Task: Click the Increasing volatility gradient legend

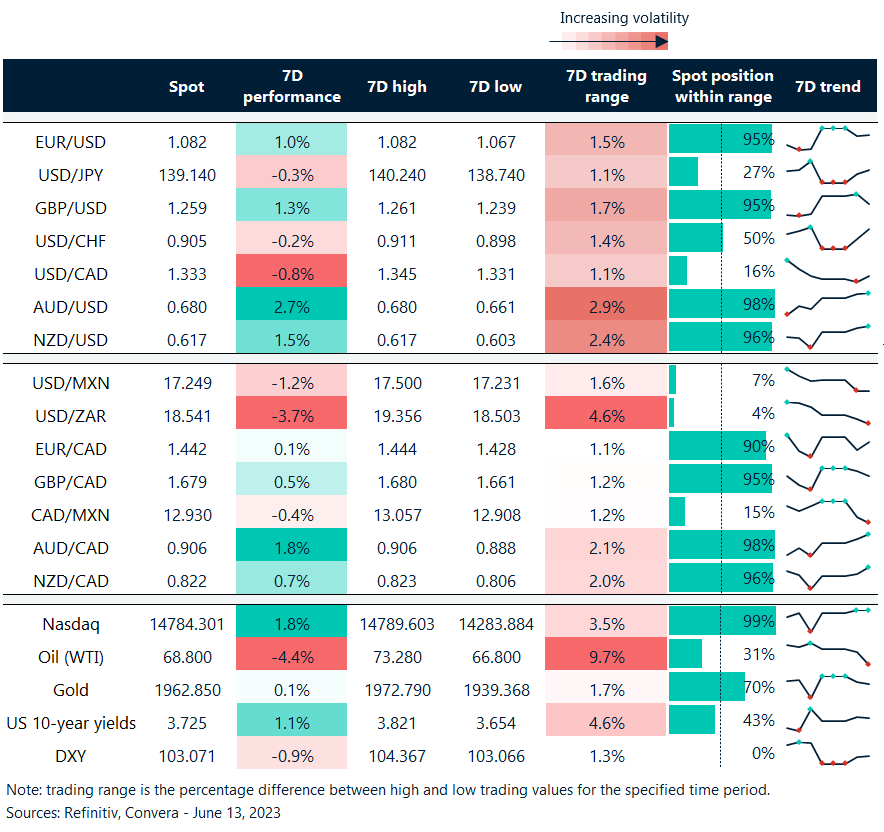Action: pyautogui.click(x=609, y=41)
